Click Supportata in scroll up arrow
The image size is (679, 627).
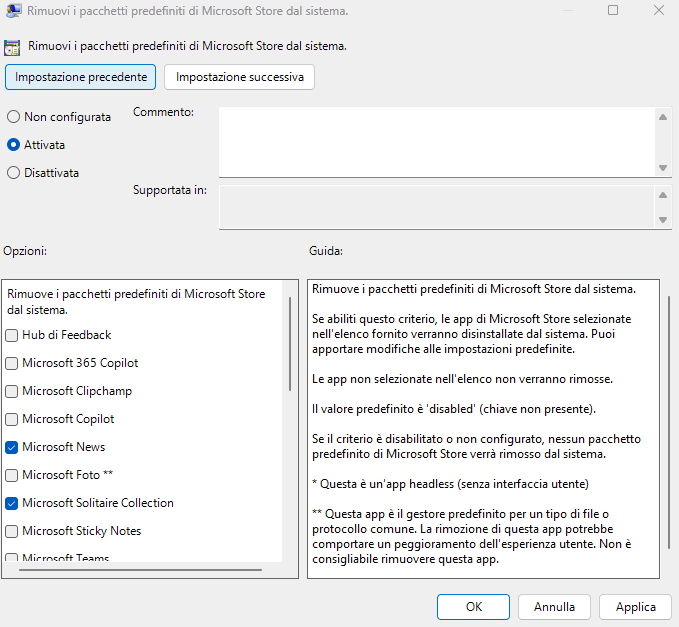click(662, 193)
